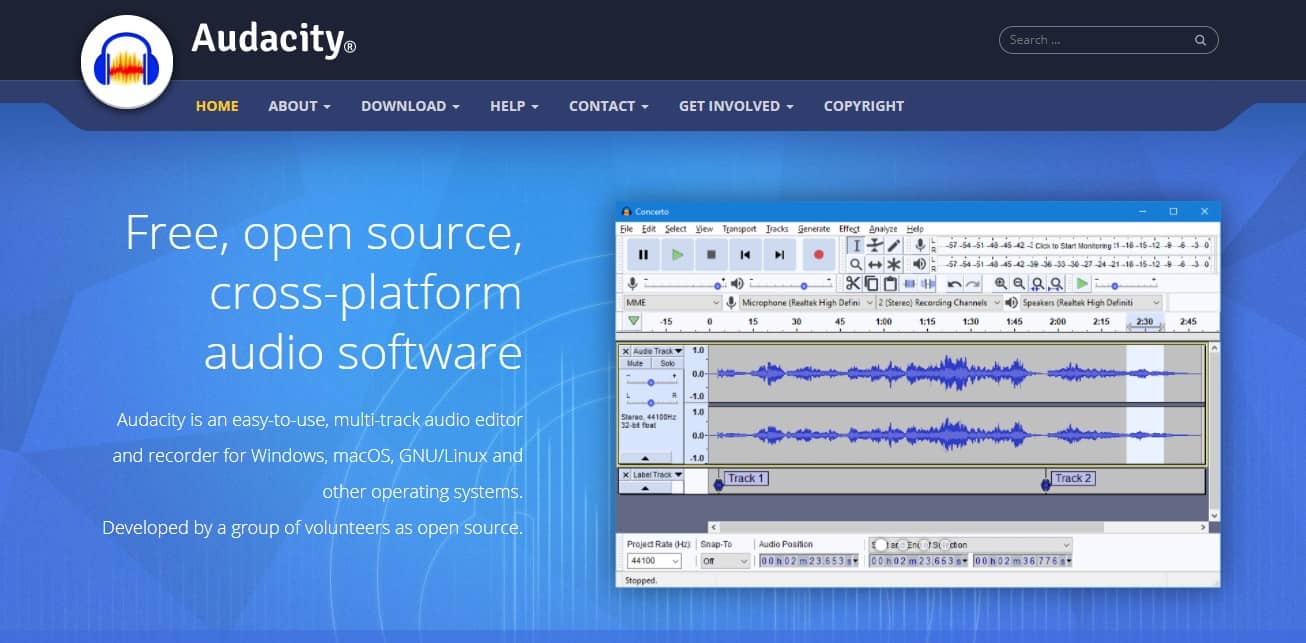Stop playback with the Stop button
Screen dimensions: 1306x643
point(711,255)
